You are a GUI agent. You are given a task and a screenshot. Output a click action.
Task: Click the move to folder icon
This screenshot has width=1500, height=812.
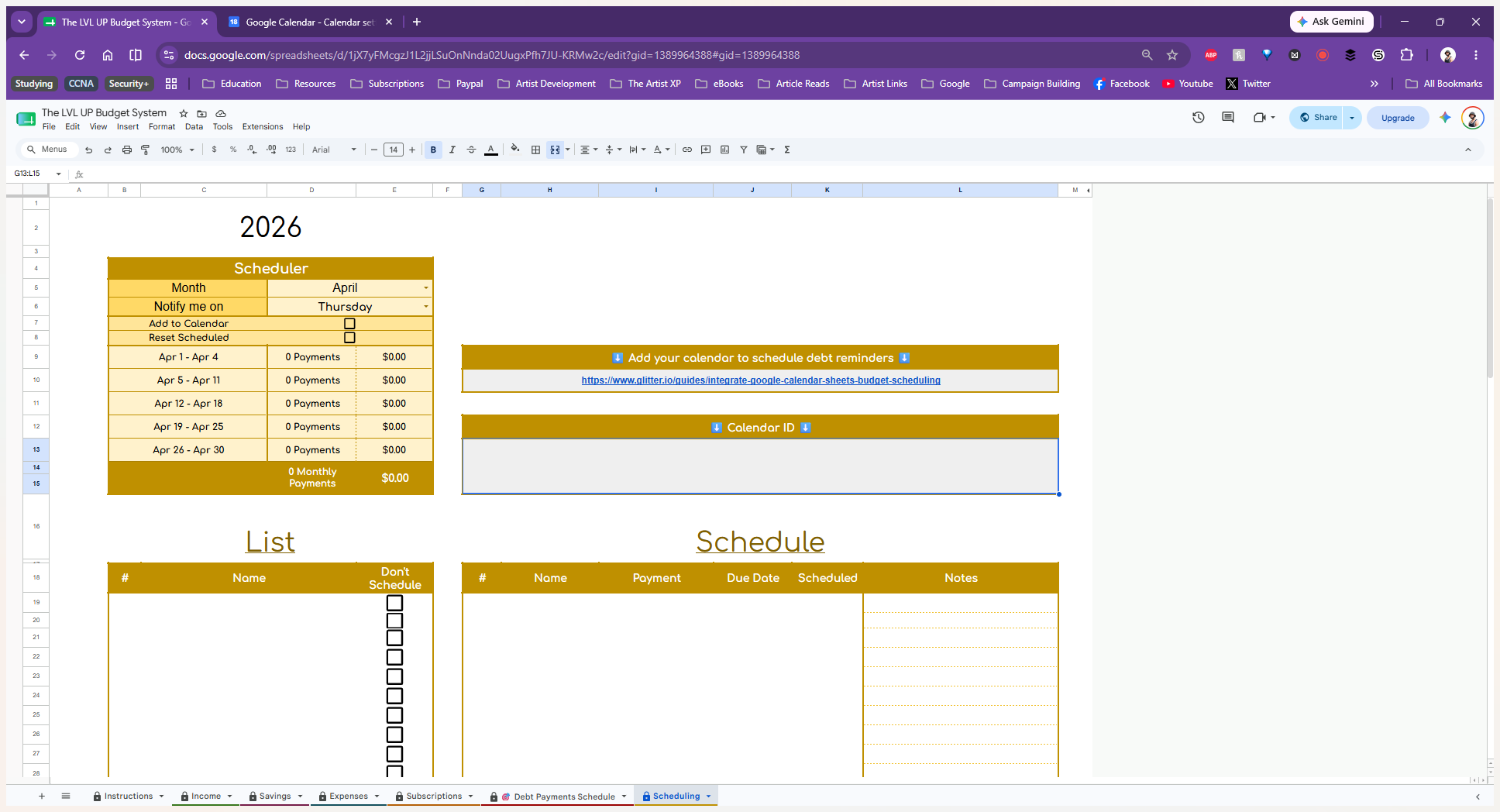(202, 113)
